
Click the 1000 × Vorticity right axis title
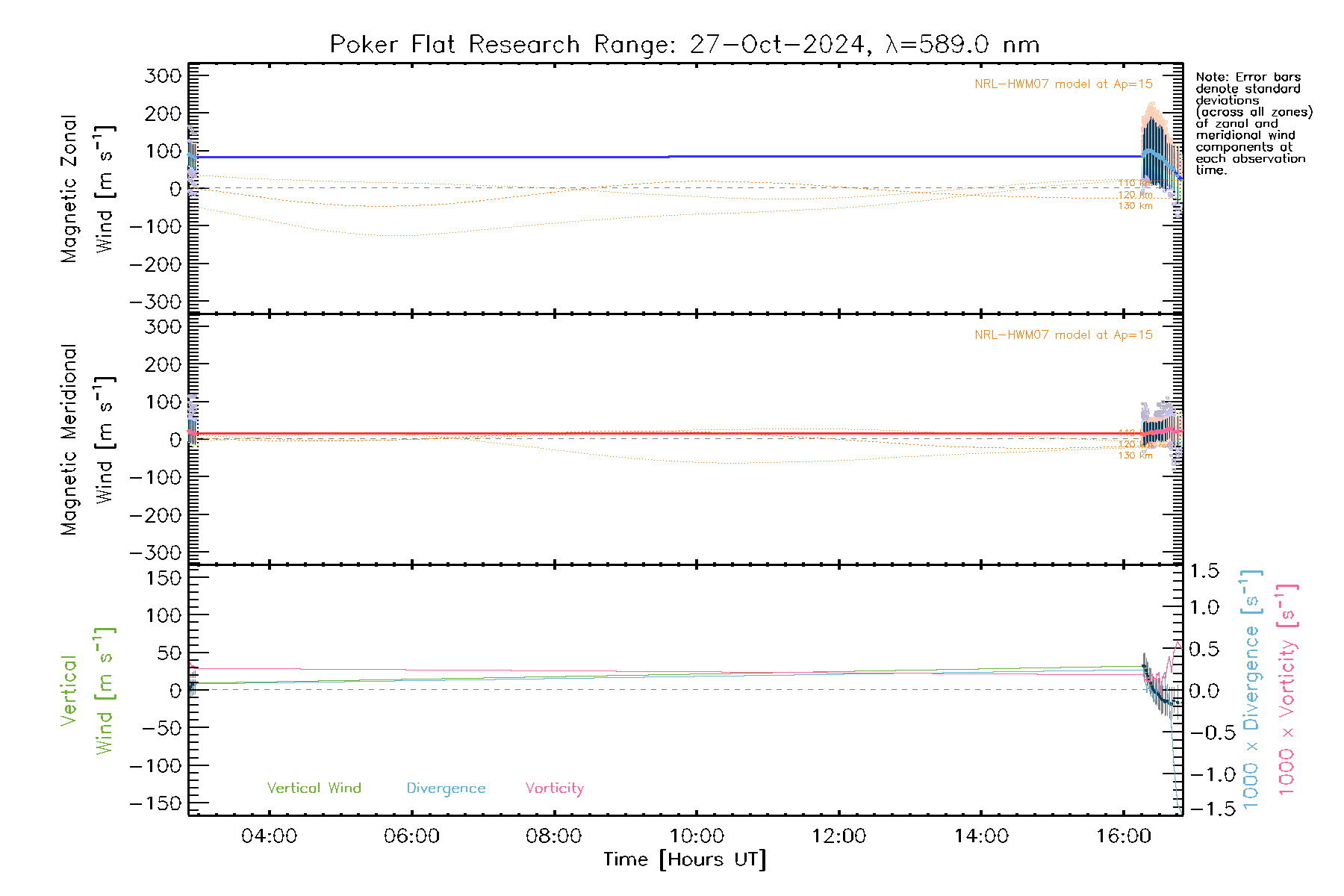(1287, 689)
